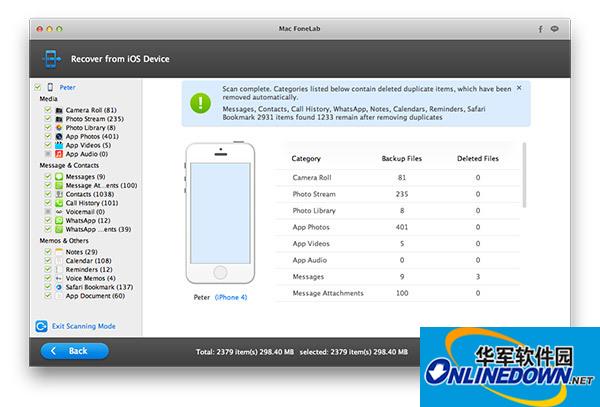Click the App Photos icon

click(x=59, y=137)
